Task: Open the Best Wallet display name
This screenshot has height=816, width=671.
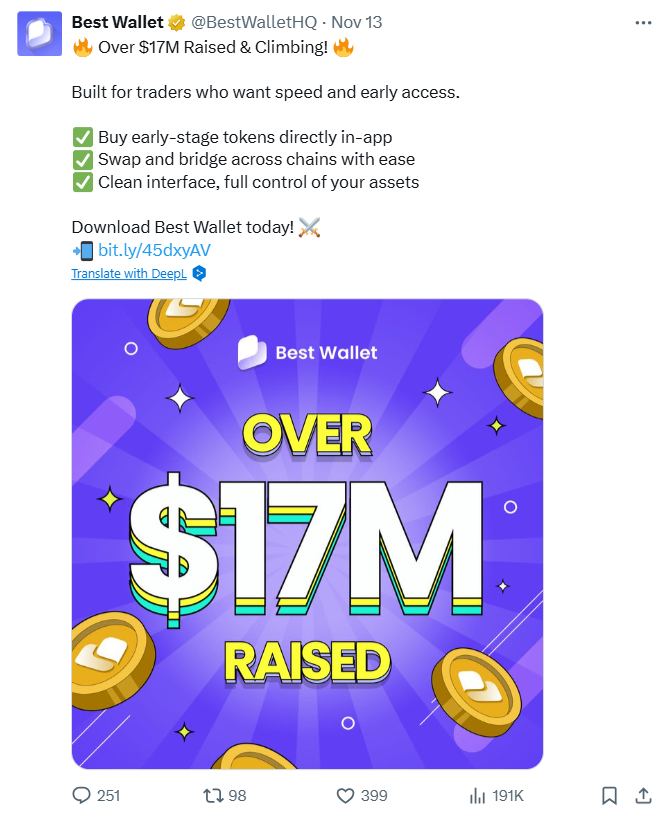Action: click(117, 23)
